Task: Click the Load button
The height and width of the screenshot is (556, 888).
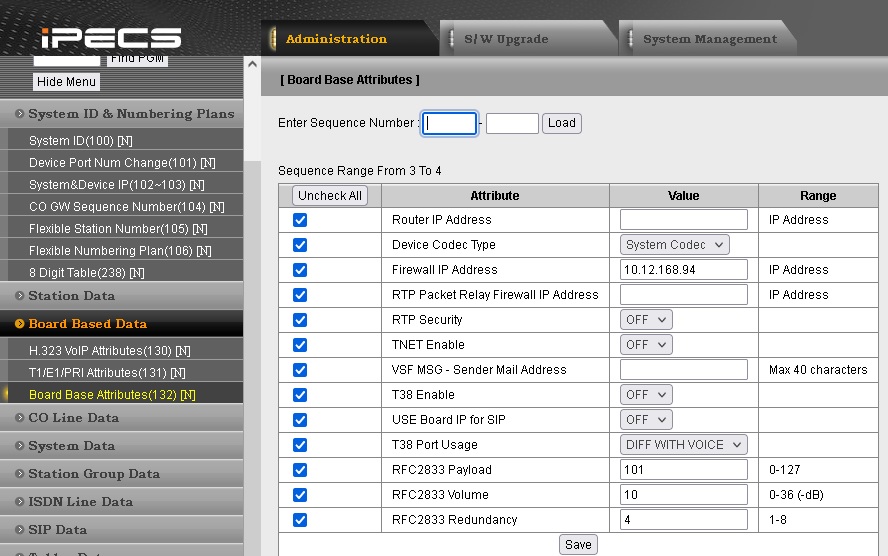Action: point(562,123)
